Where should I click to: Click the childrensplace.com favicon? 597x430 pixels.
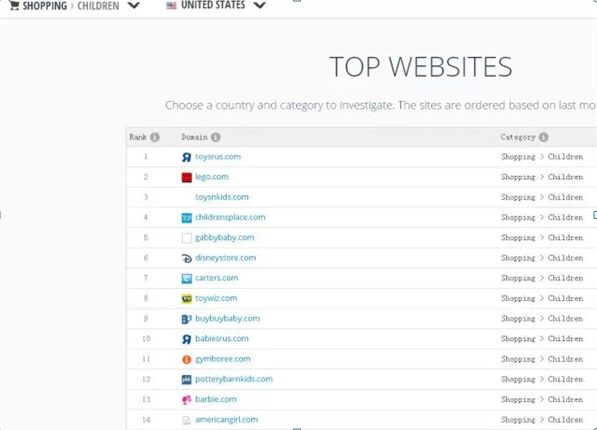click(x=187, y=218)
